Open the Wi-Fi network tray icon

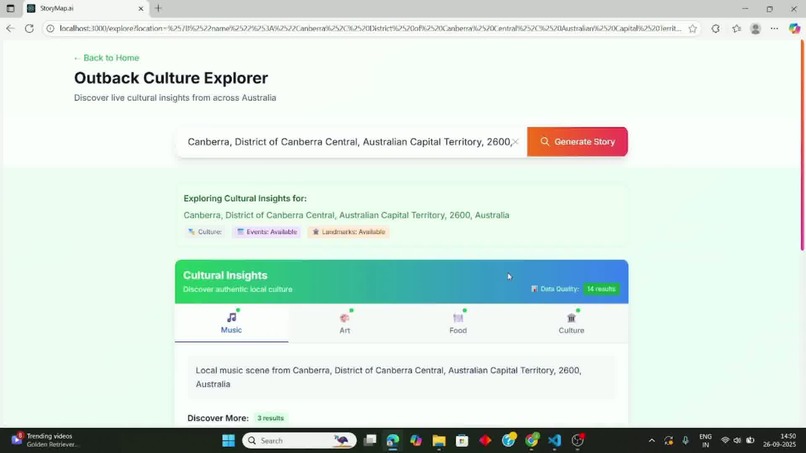tap(725, 441)
